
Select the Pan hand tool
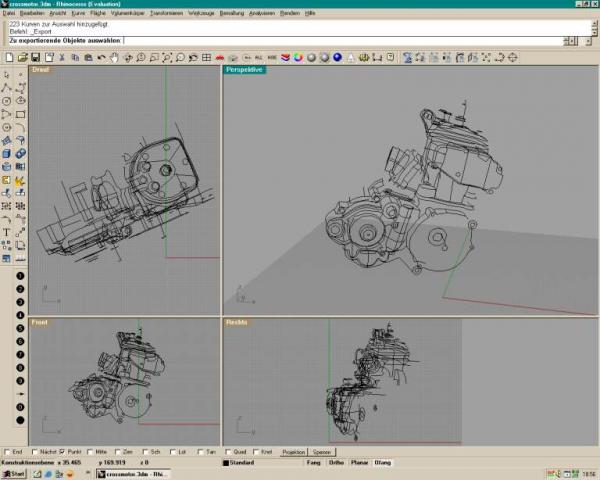(114, 58)
